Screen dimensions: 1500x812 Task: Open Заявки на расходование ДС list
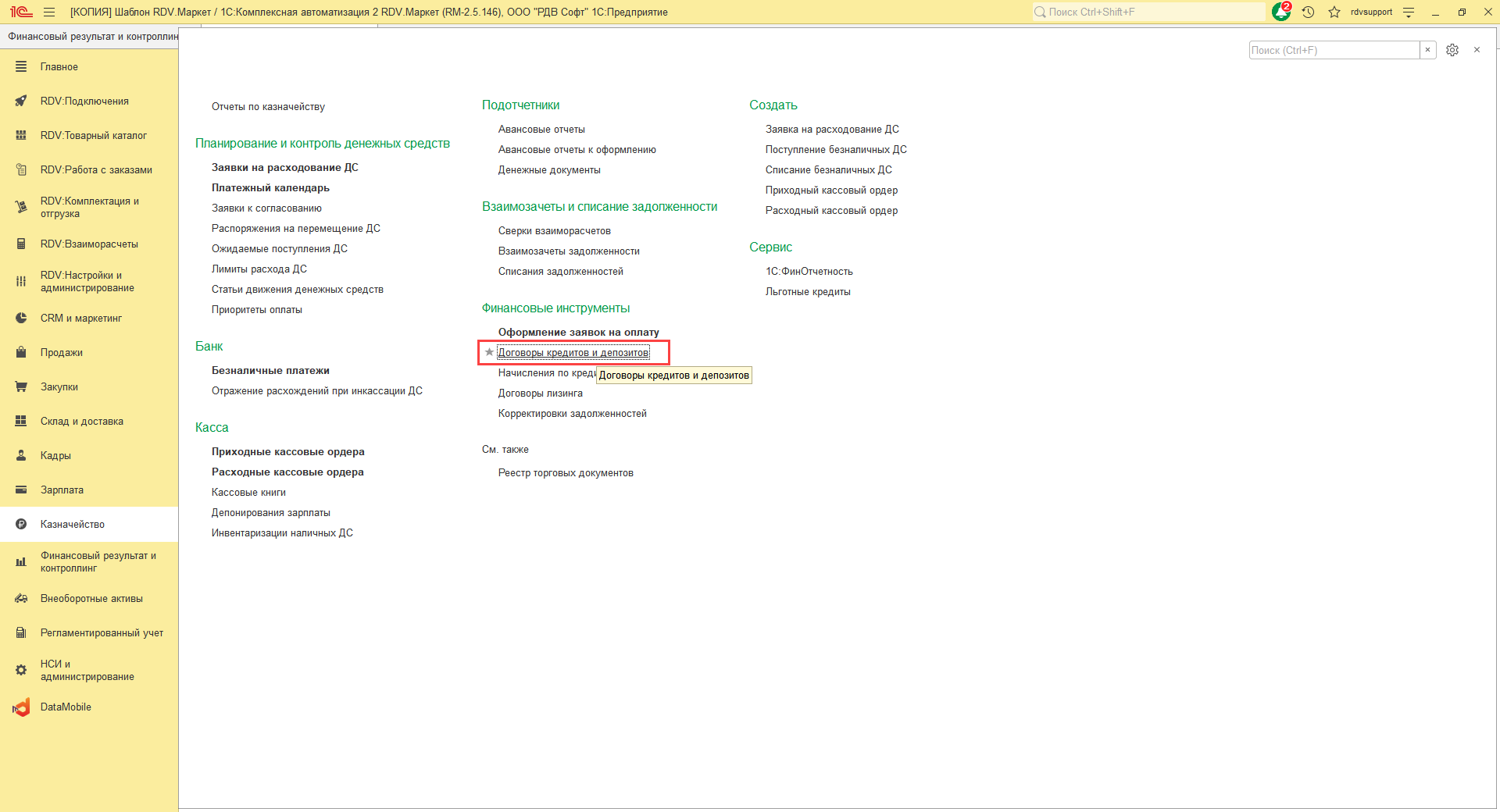284,168
